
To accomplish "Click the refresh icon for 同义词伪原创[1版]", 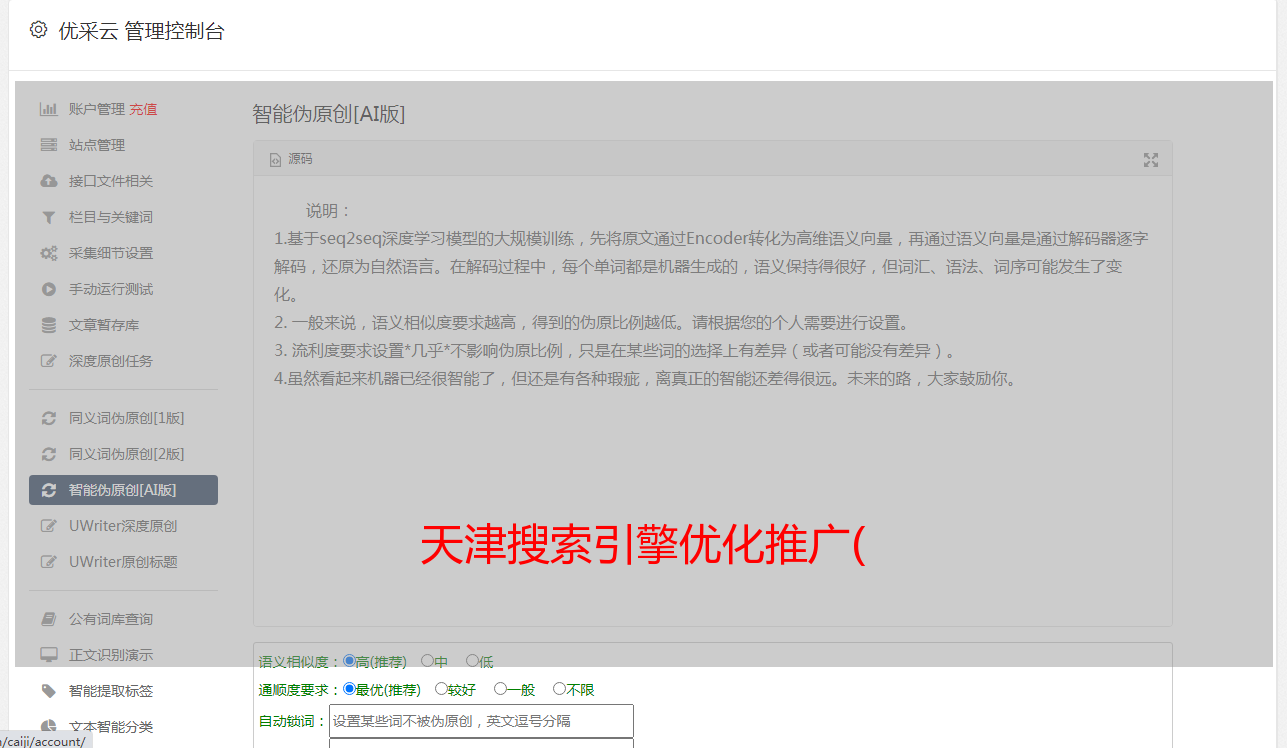I will 48,418.
